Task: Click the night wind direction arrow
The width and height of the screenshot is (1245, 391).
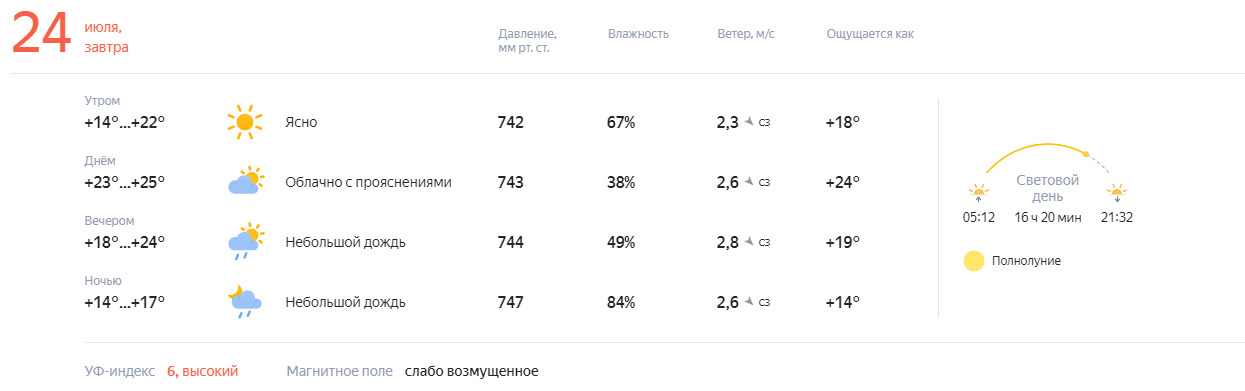Action: pyautogui.click(x=748, y=302)
